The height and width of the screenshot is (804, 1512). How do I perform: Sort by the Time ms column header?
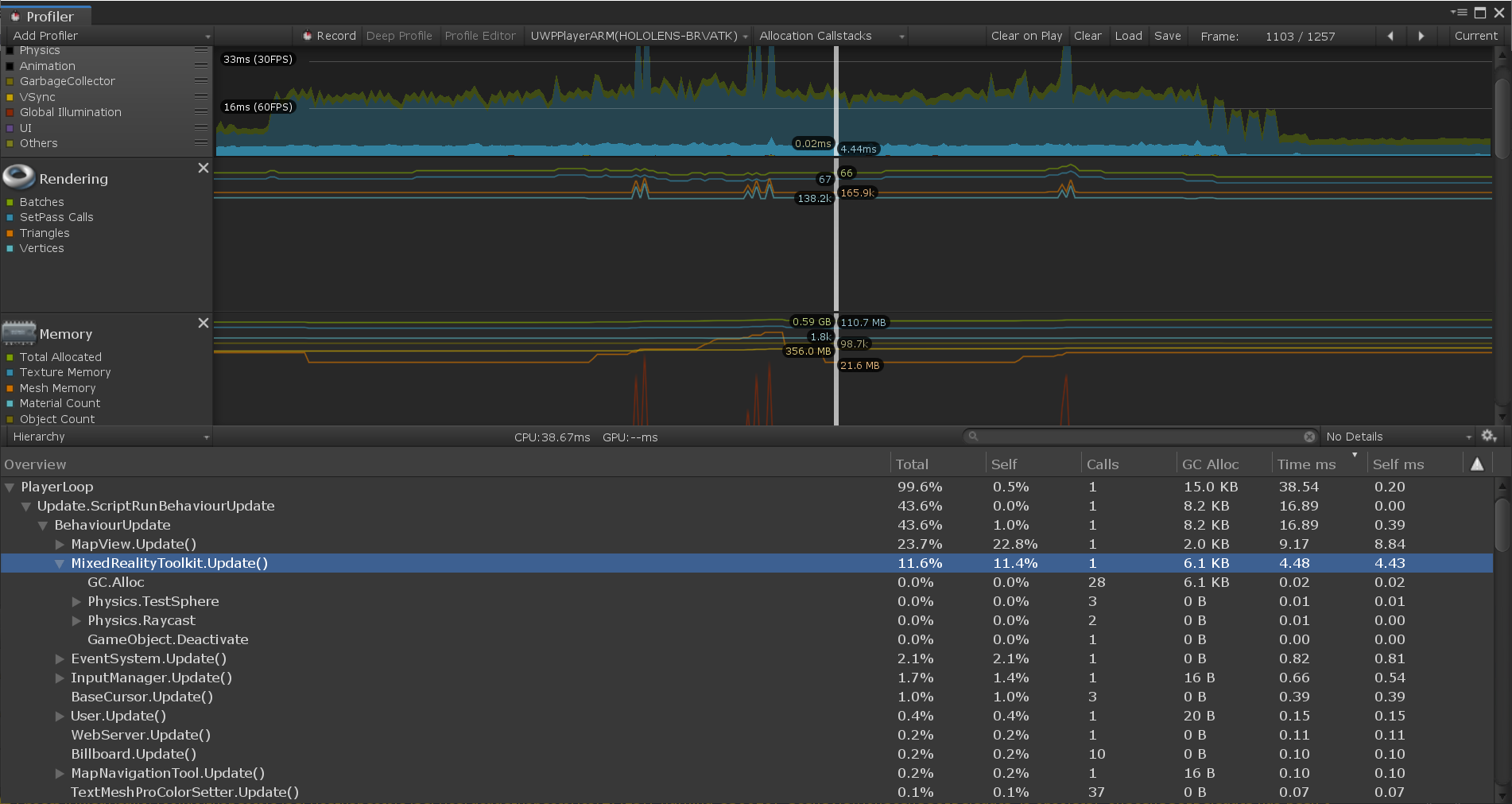pyautogui.click(x=1320, y=464)
